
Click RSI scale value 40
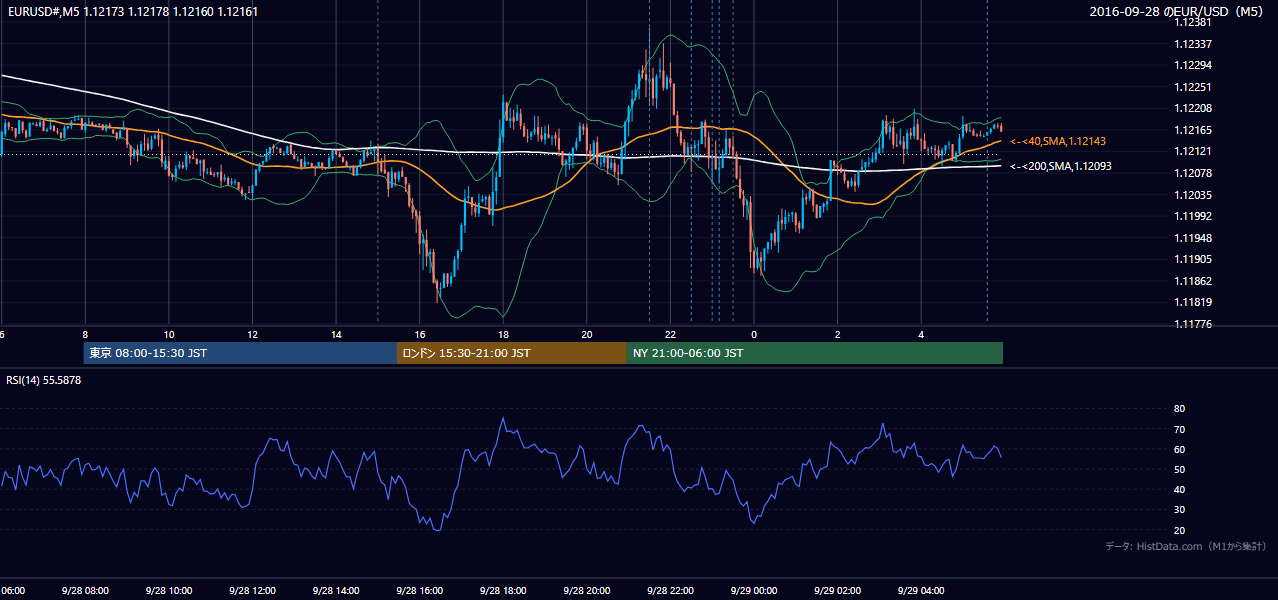[1179, 489]
